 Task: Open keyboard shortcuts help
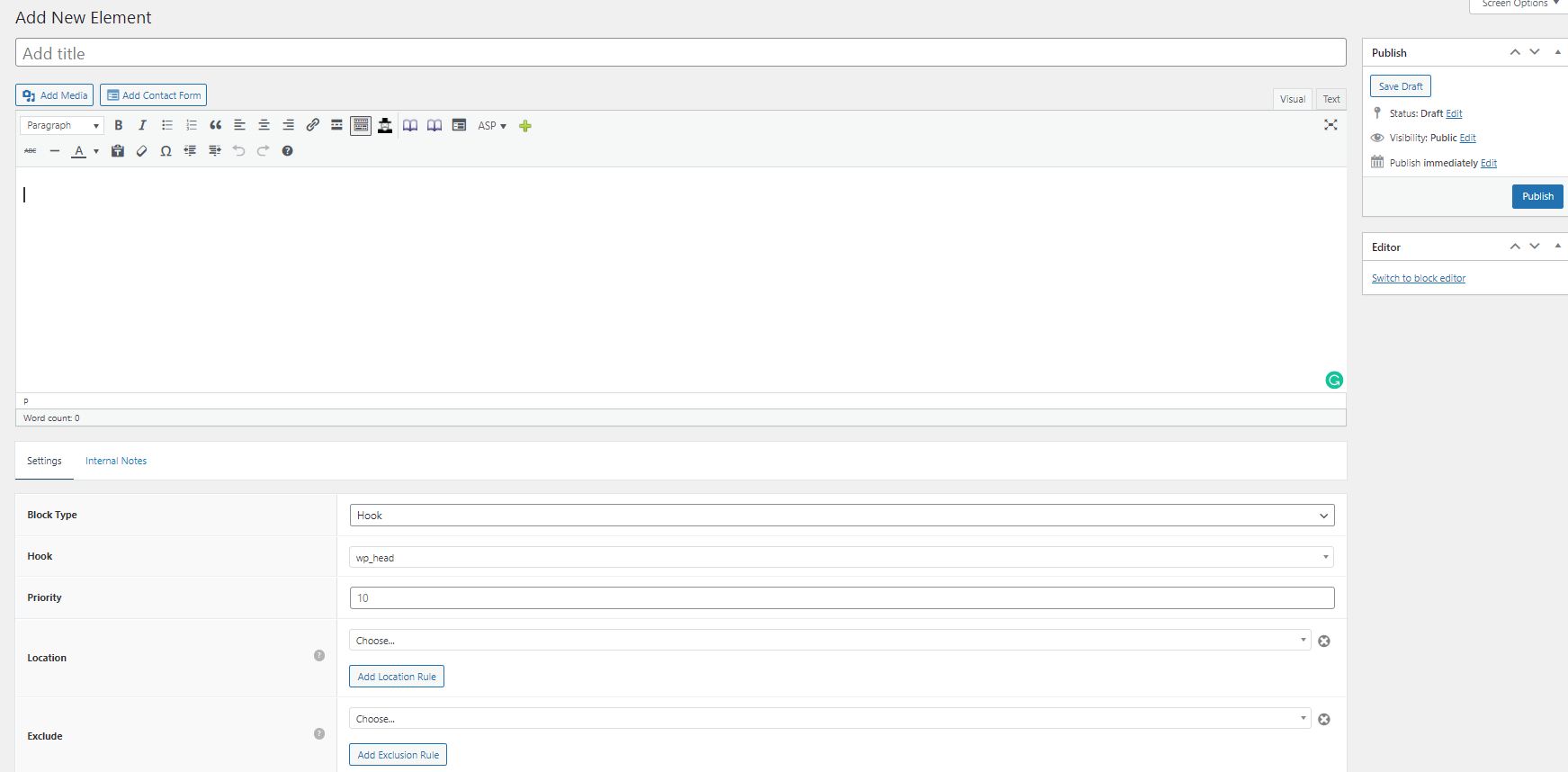pos(287,150)
